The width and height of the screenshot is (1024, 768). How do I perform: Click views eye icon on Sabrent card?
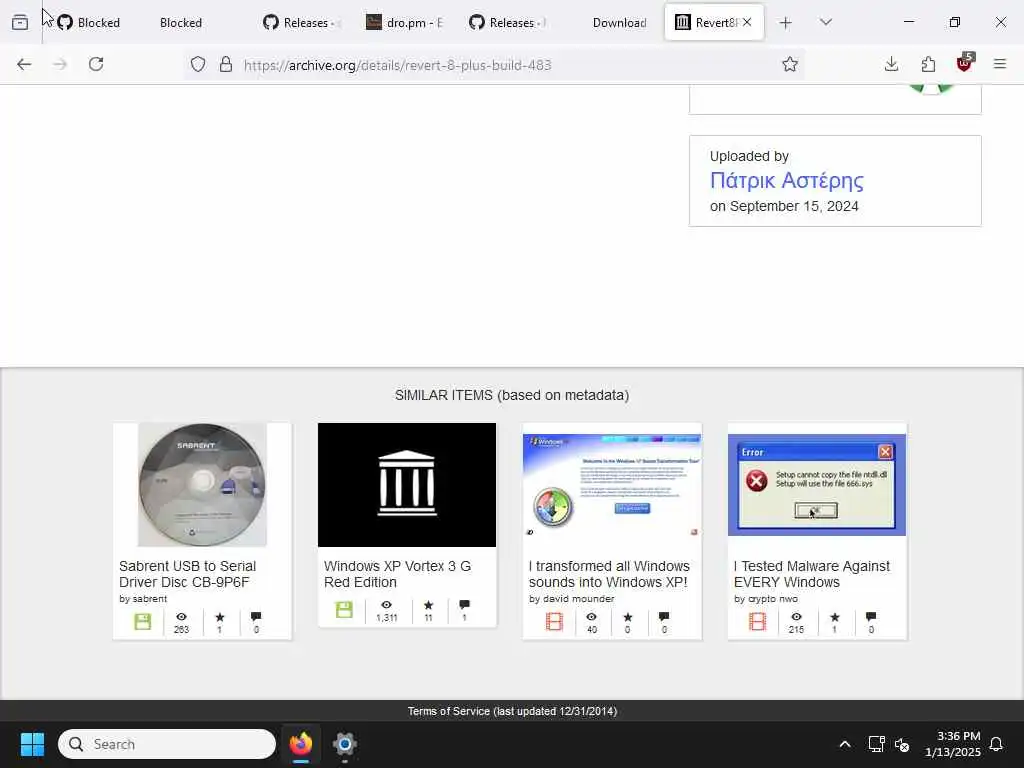pyautogui.click(x=182, y=616)
